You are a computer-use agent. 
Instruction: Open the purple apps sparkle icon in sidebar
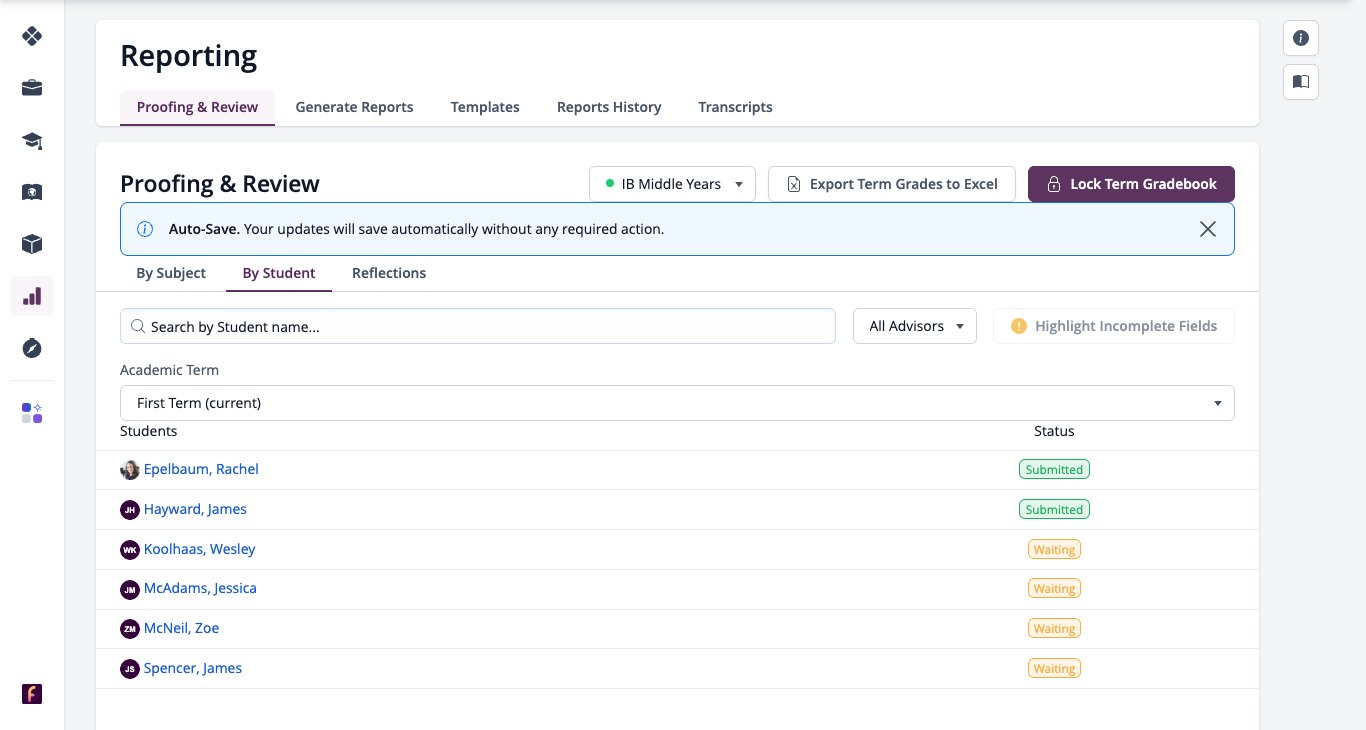pos(32,413)
